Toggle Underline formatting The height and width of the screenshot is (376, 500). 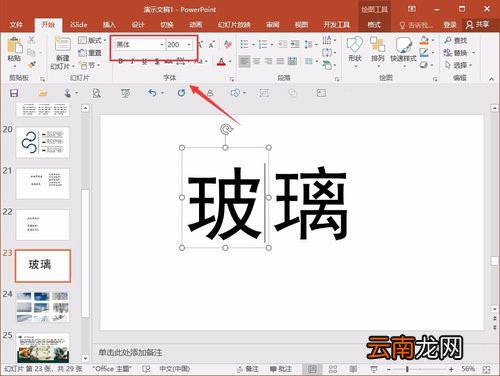point(144,61)
